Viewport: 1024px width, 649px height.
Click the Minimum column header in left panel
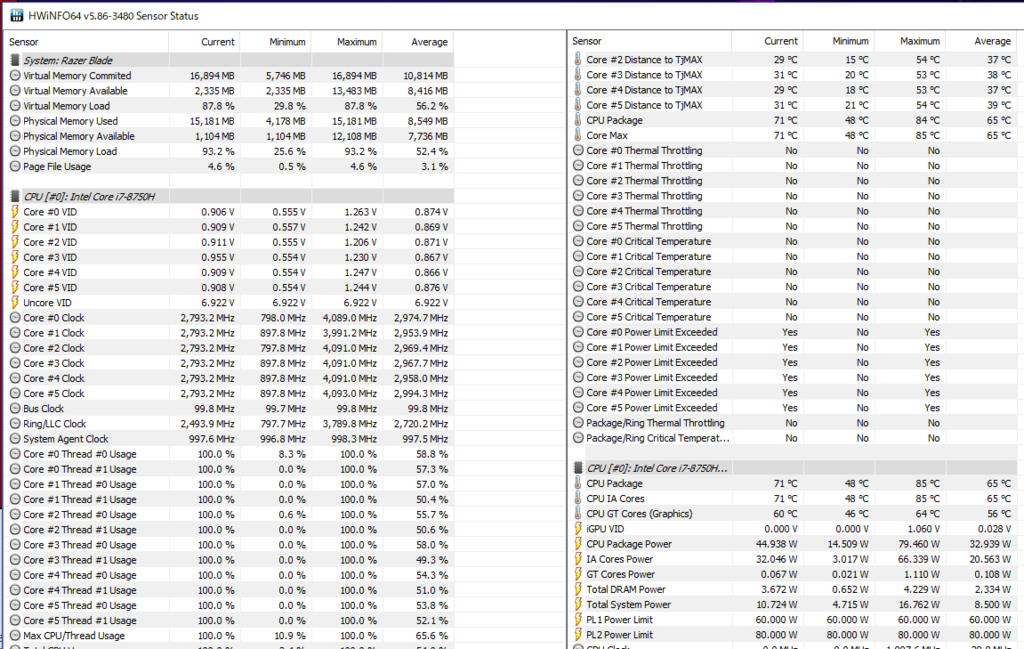pyautogui.click(x=276, y=42)
